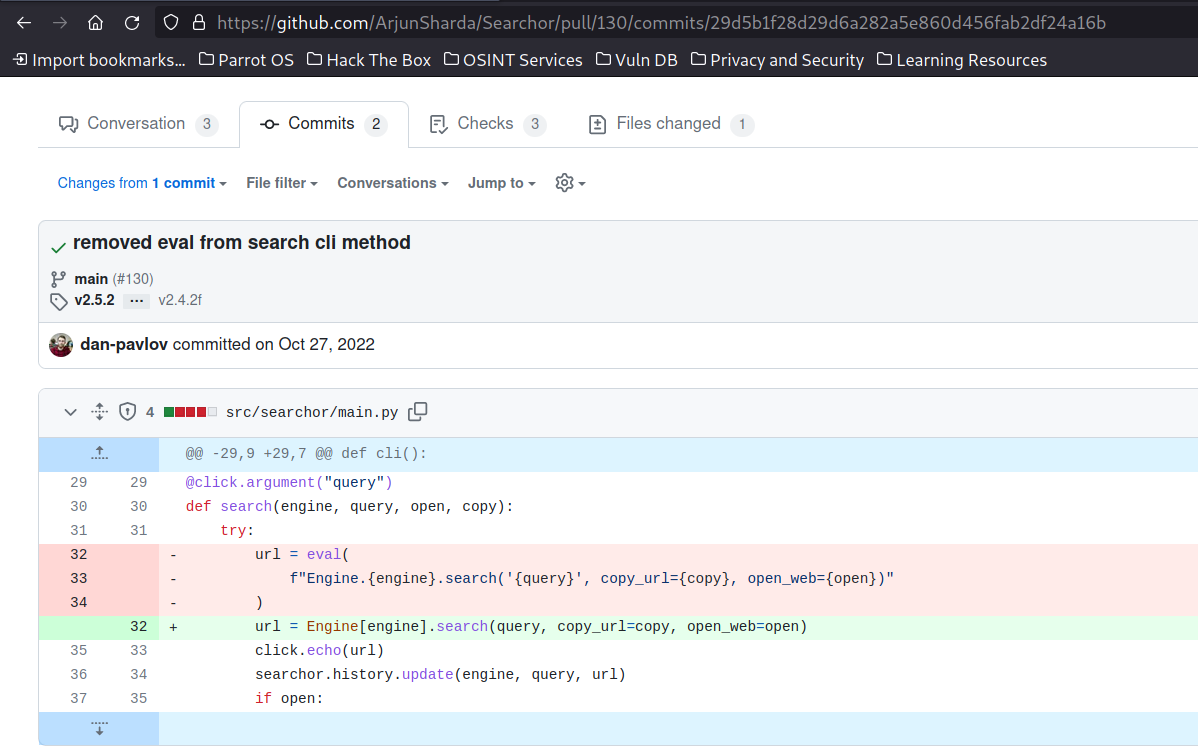The image size is (1198, 754).
Task: Open the diff settings gear dropdown
Action: [x=571, y=183]
